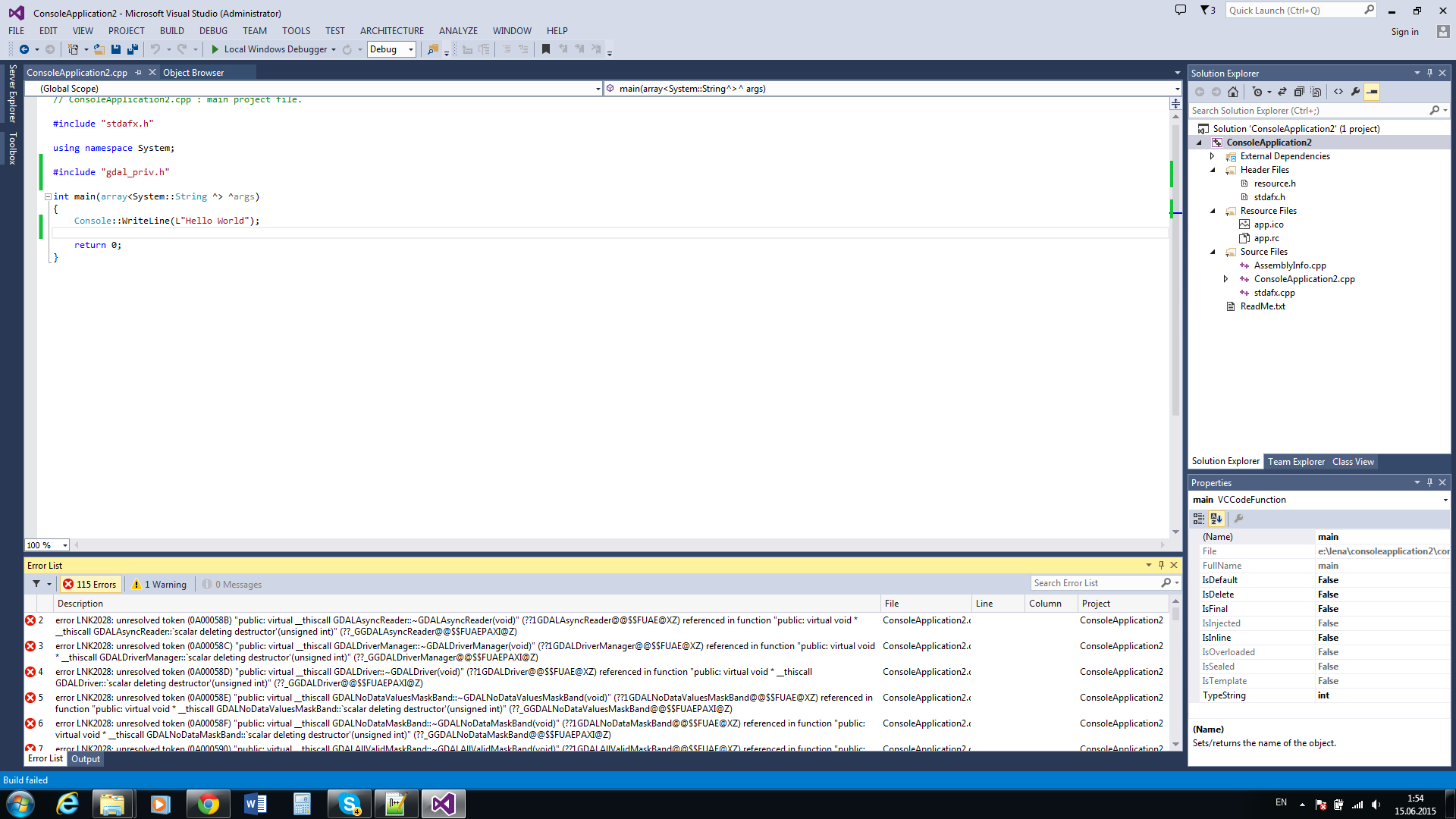Screen dimensions: 1456x819
Task: Click the Debug configuration dropdown
Action: [391, 49]
